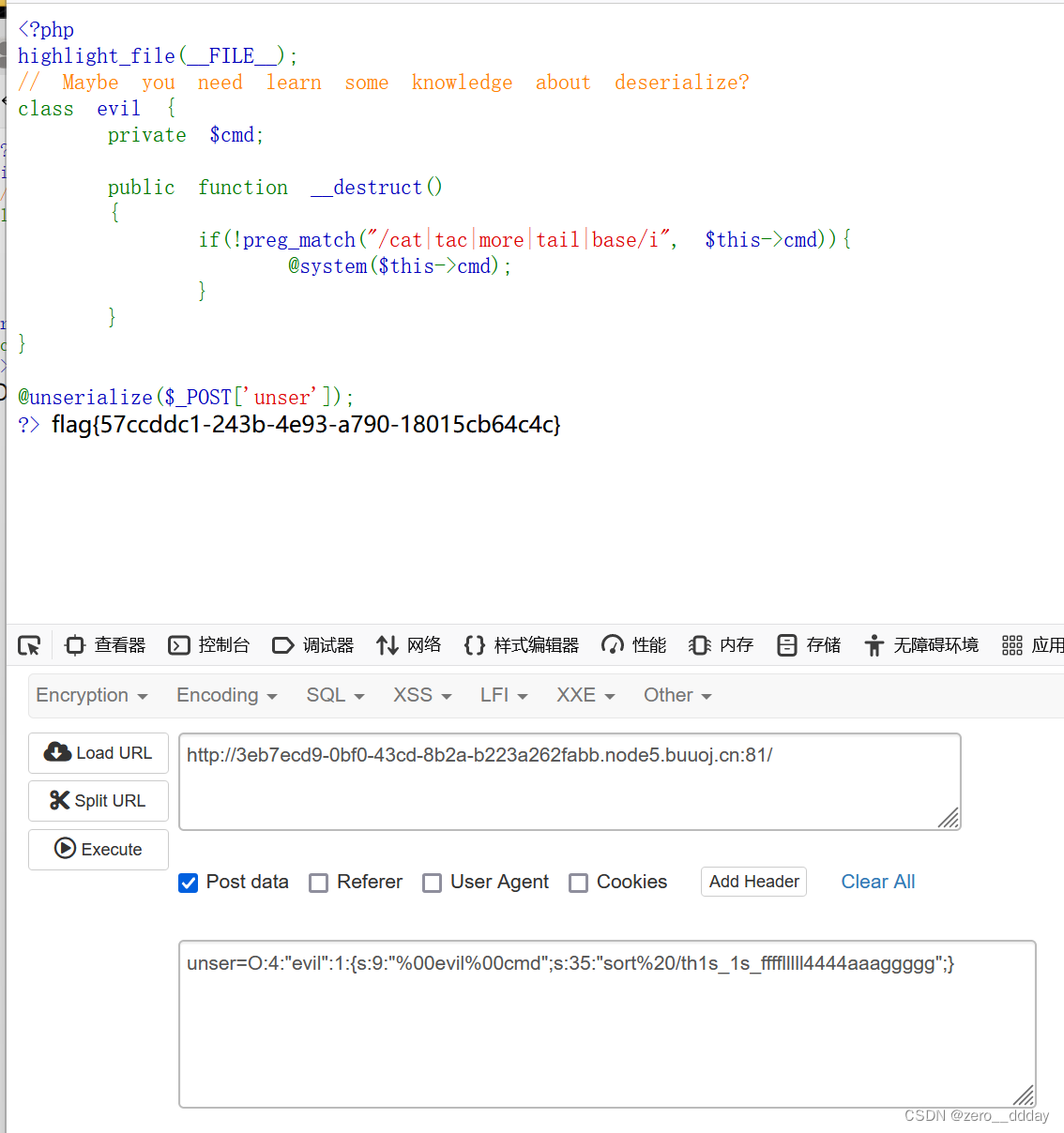1064x1133 pixels.
Task: Click the Debugger (调试器) icon
Action: point(282,645)
